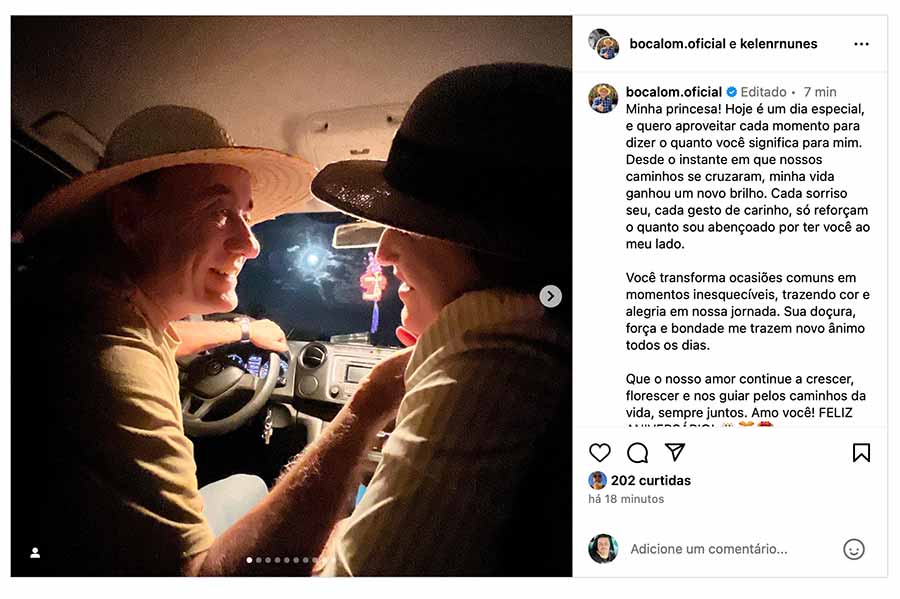Click the há 18 minutos timestamp
The width and height of the screenshot is (900, 599).
pyautogui.click(x=626, y=499)
